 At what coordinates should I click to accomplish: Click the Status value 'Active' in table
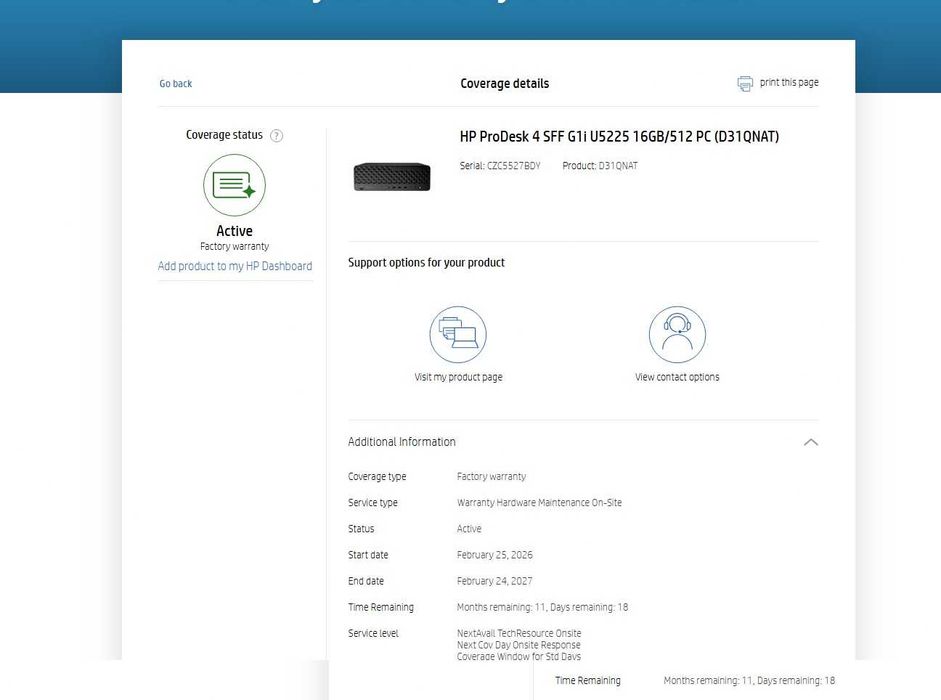click(x=469, y=529)
